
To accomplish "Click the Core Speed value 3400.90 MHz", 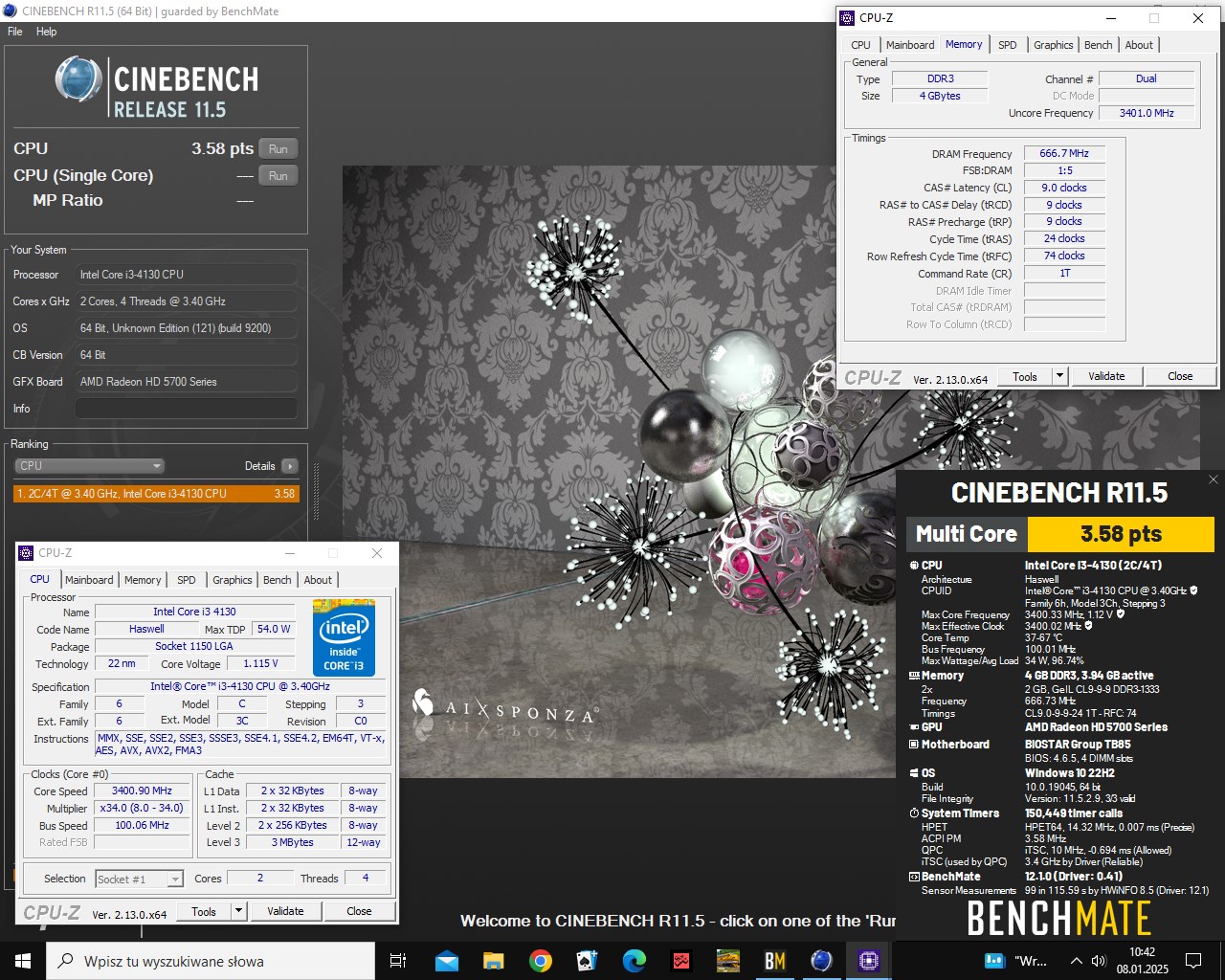I will [142, 791].
